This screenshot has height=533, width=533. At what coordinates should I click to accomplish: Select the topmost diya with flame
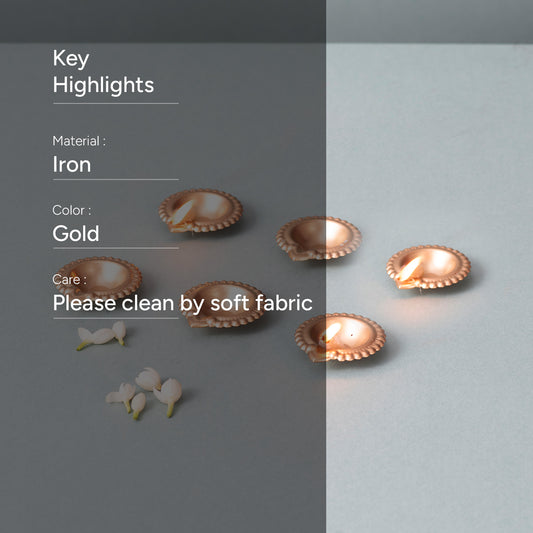pos(201,211)
